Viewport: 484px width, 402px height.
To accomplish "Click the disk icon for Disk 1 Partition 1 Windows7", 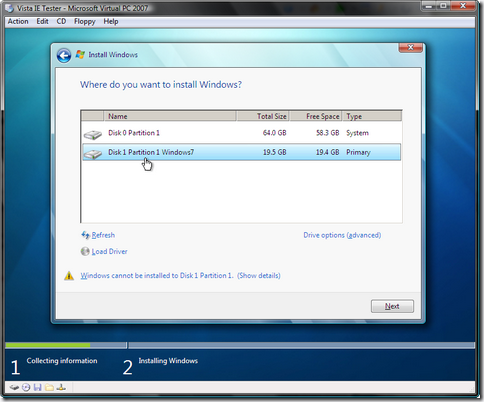I will pos(93,154).
